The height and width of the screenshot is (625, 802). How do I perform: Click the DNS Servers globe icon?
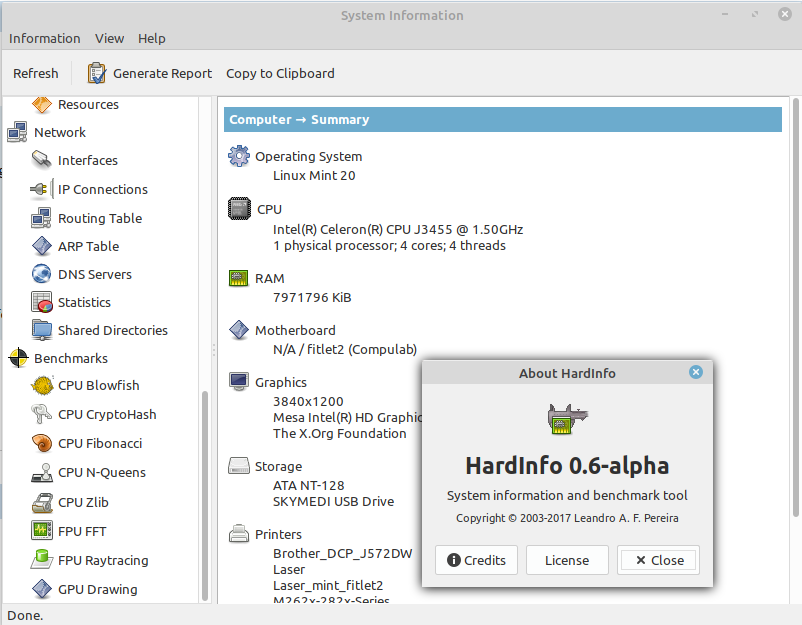41,274
